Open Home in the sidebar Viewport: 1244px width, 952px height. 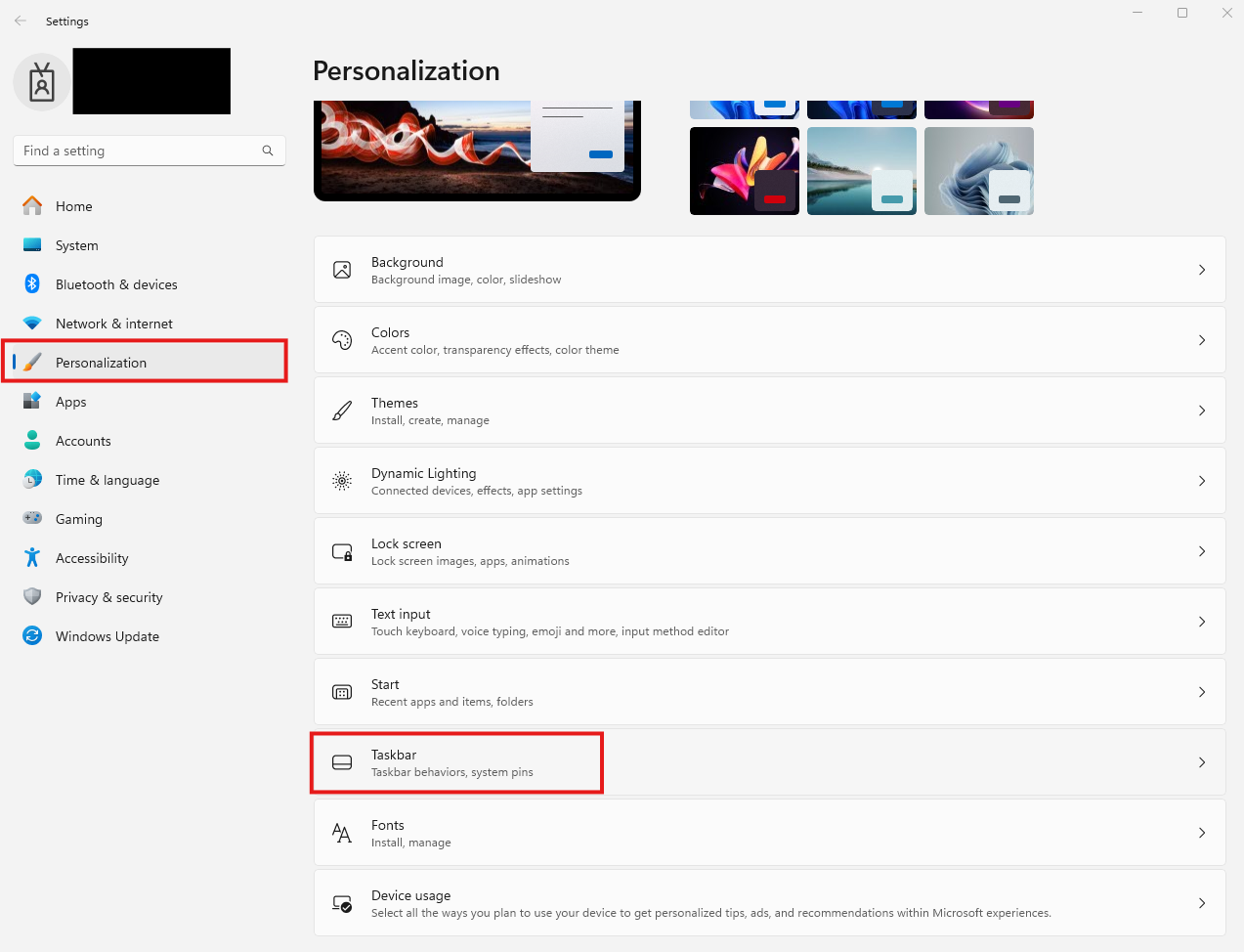(x=149, y=206)
